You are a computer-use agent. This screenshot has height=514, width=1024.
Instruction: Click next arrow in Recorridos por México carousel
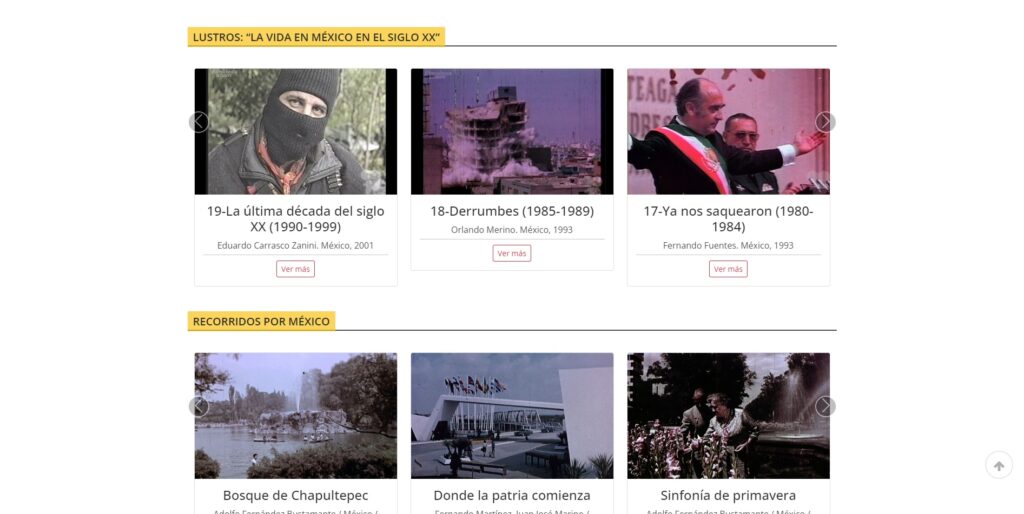click(x=825, y=406)
